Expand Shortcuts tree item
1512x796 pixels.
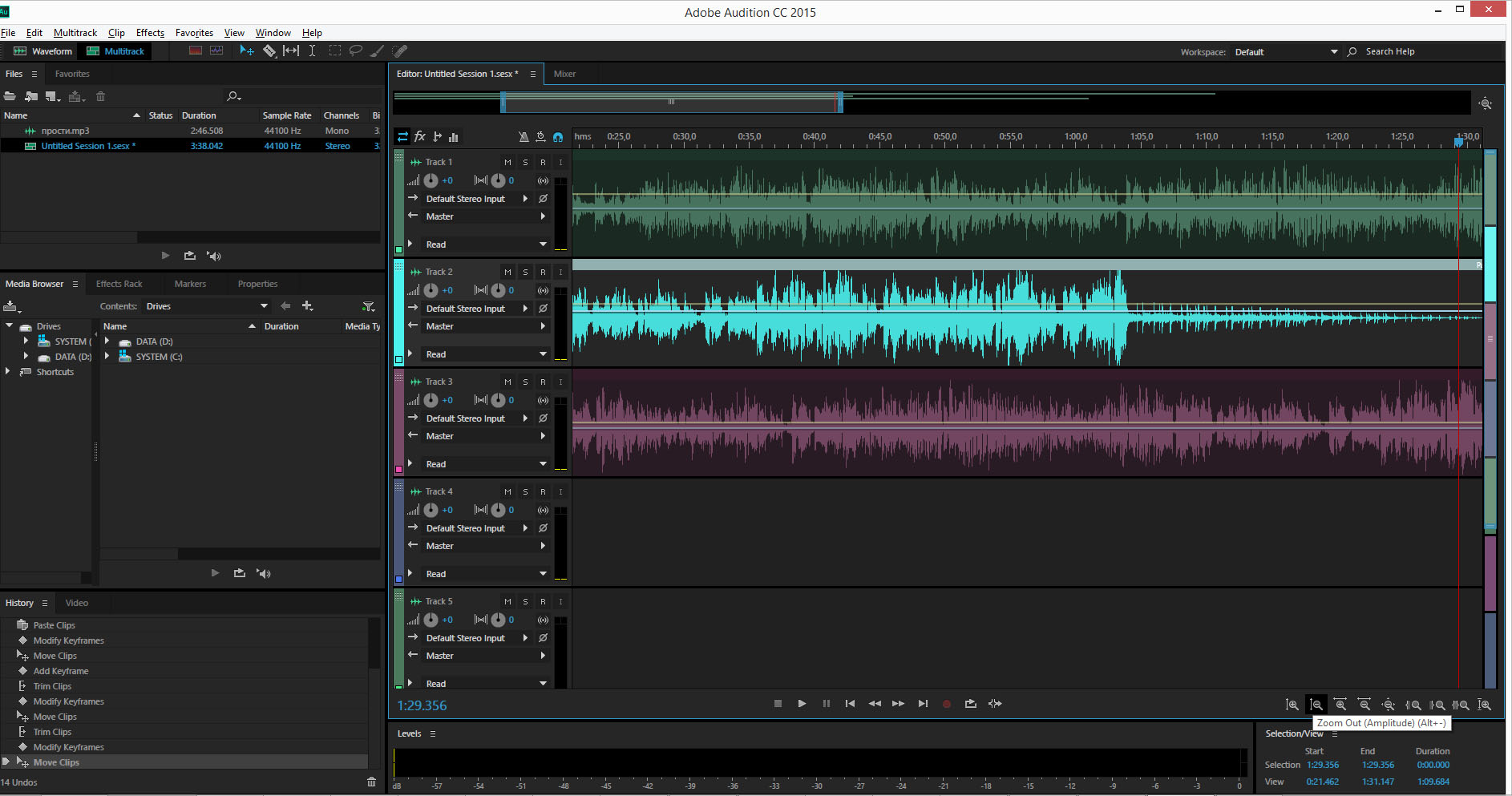(x=8, y=371)
